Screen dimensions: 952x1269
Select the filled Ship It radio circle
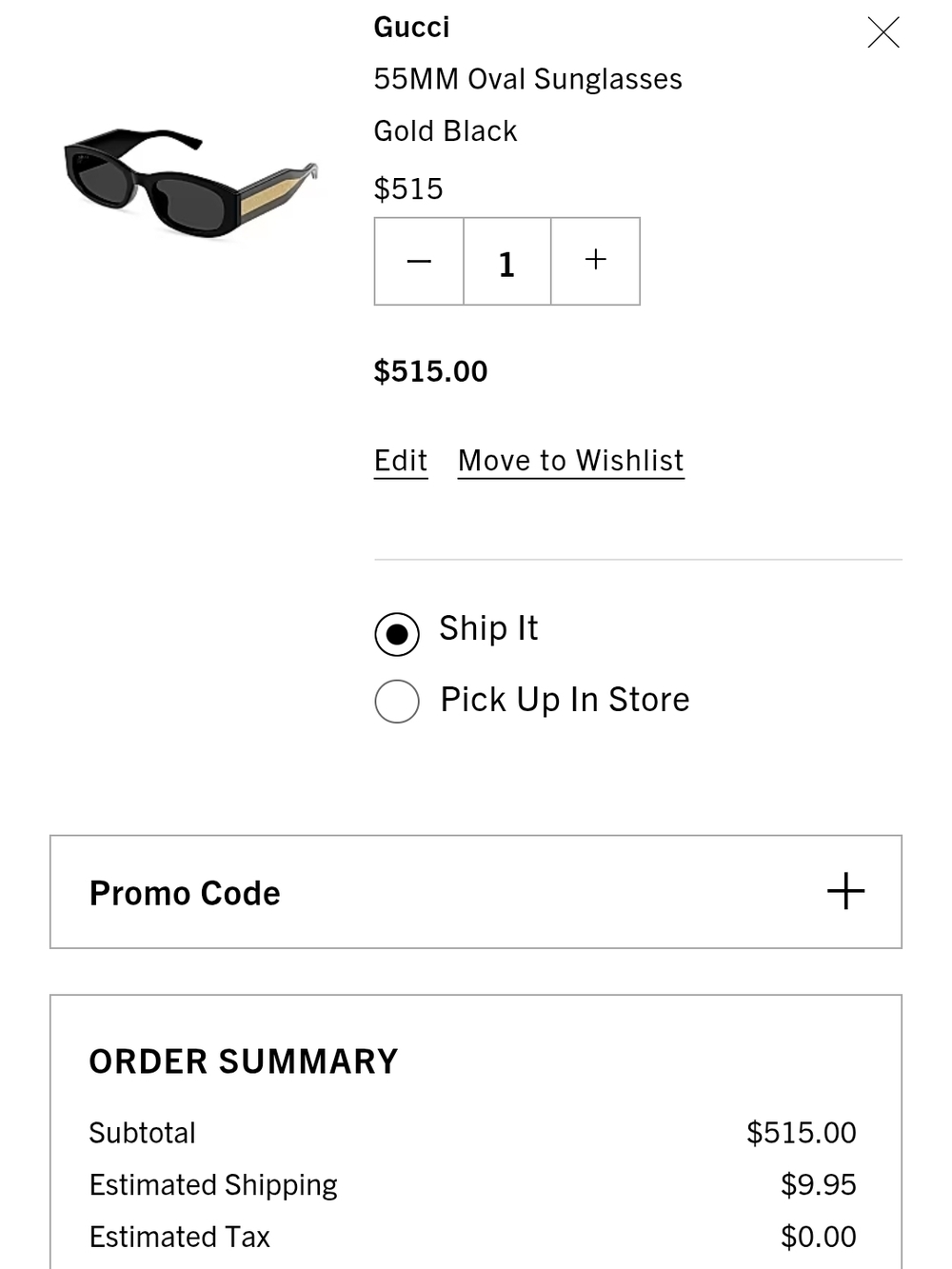397,633
